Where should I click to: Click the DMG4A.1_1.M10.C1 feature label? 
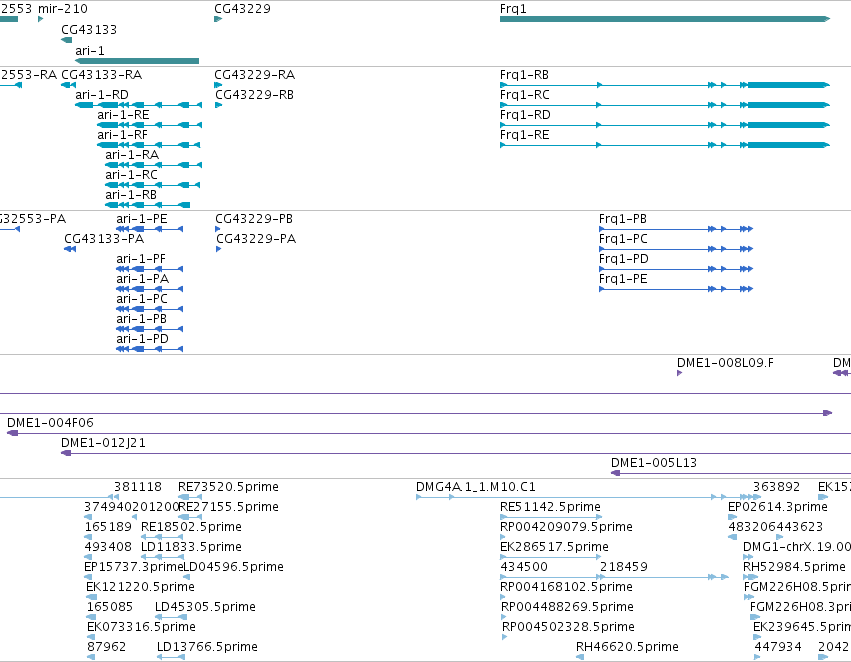coord(476,487)
